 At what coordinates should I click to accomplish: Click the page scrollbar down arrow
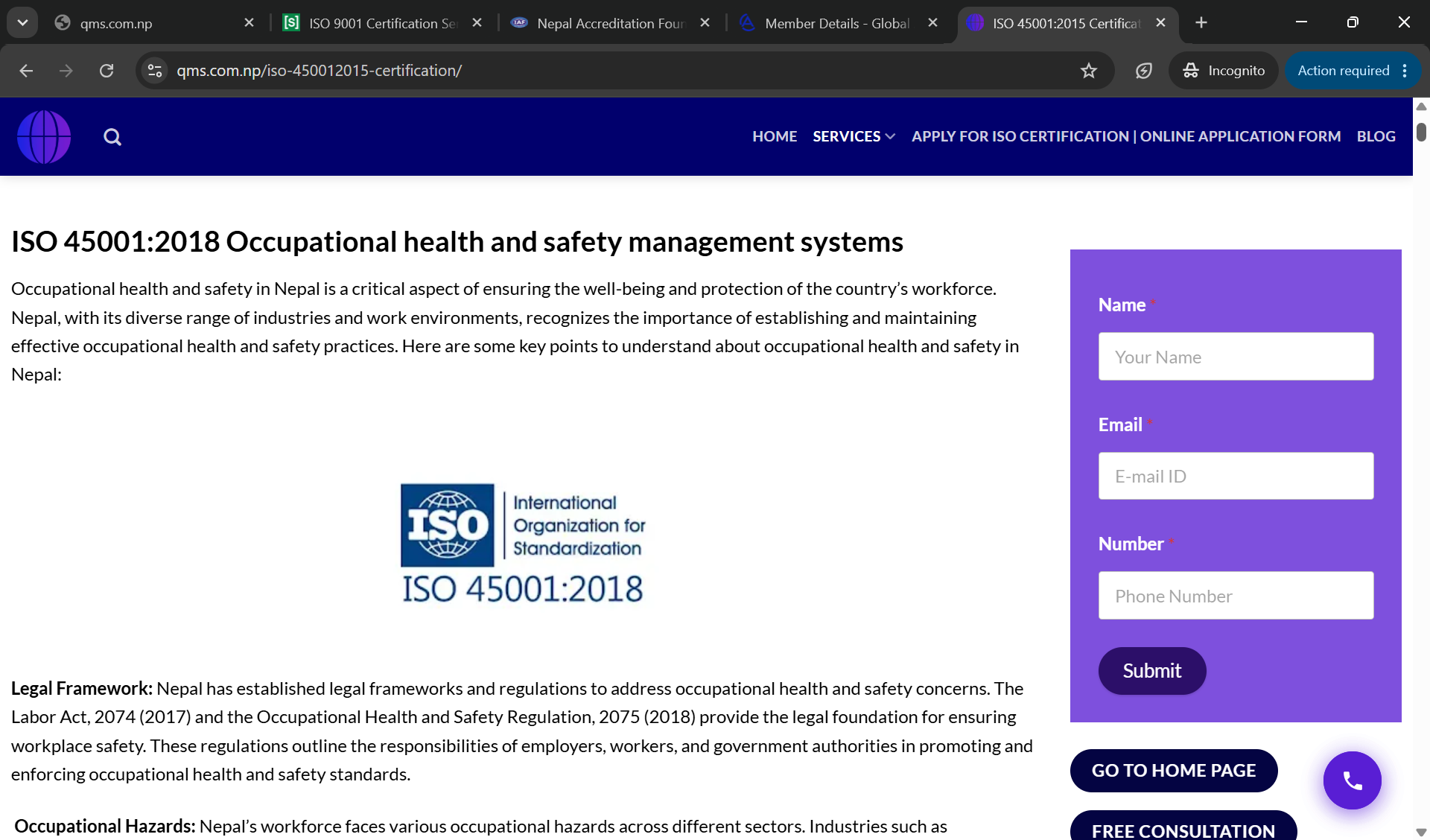[x=1421, y=832]
